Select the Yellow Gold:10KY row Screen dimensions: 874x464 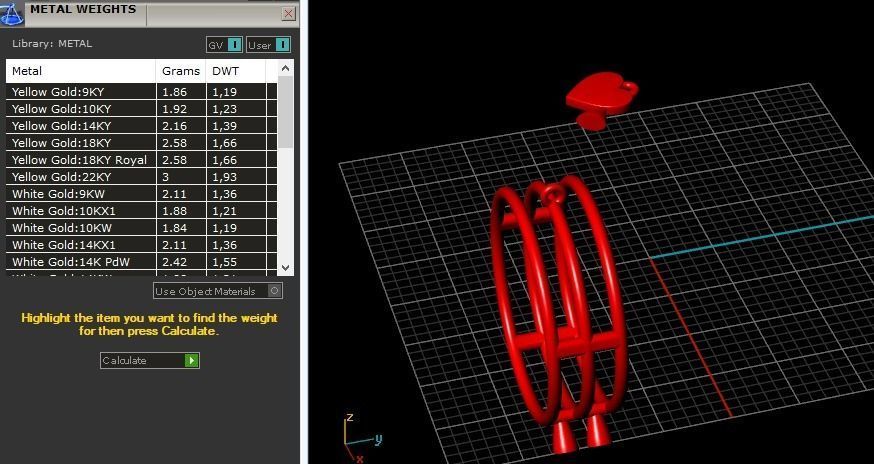(x=142, y=109)
